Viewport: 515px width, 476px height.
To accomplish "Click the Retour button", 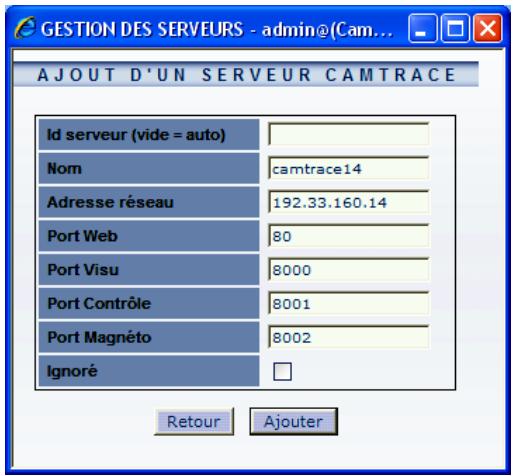I will point(194,422).
